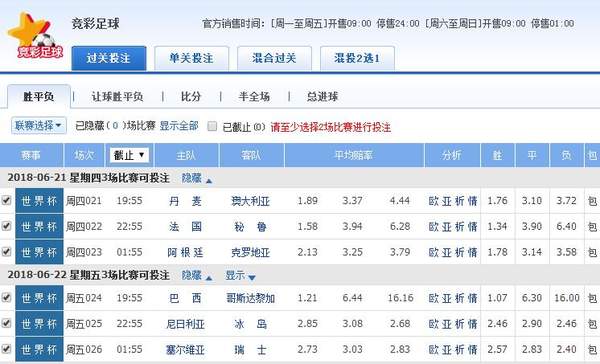
Task: Pick 平 odds 3.10 for 丹麦 match
Action: (532, 201)
